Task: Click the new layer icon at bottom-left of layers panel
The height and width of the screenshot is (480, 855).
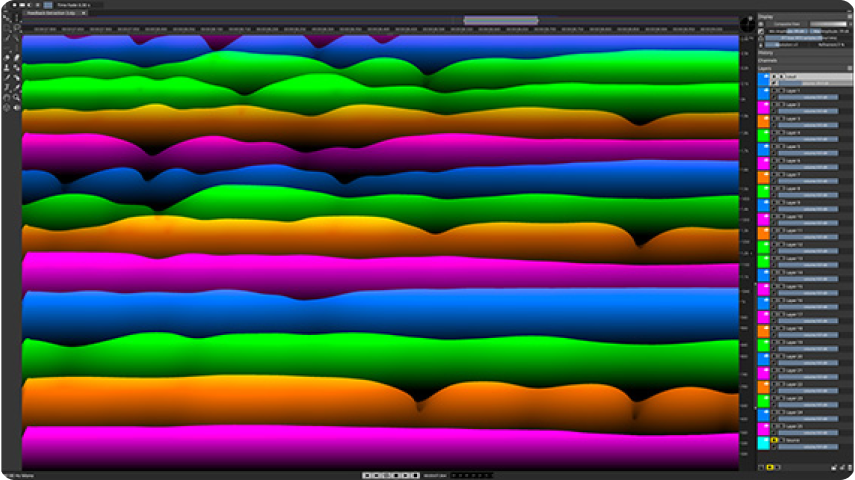Action: tap(761, 467)
